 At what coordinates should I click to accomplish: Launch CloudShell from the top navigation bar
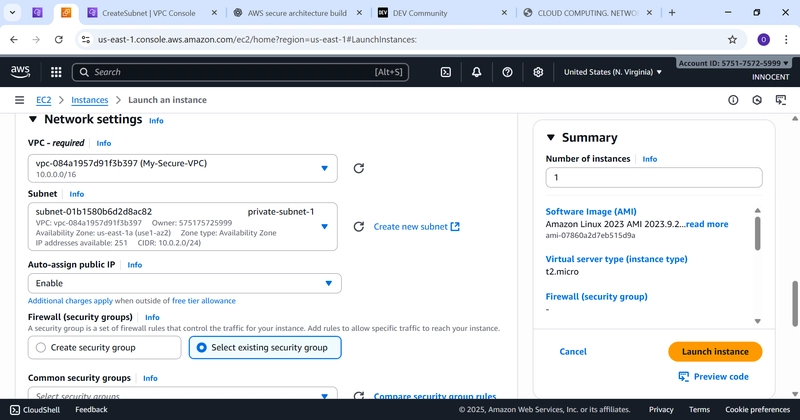coord(445,72)
